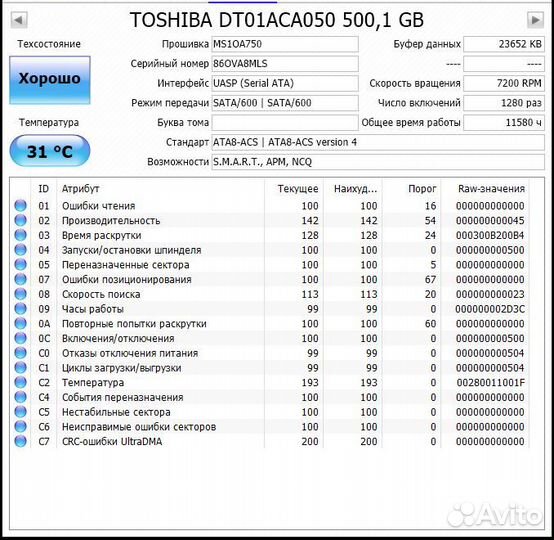Click the power-on count 1280 раз
The width and height of the screenshot is (554, 540).
(504, 103)
